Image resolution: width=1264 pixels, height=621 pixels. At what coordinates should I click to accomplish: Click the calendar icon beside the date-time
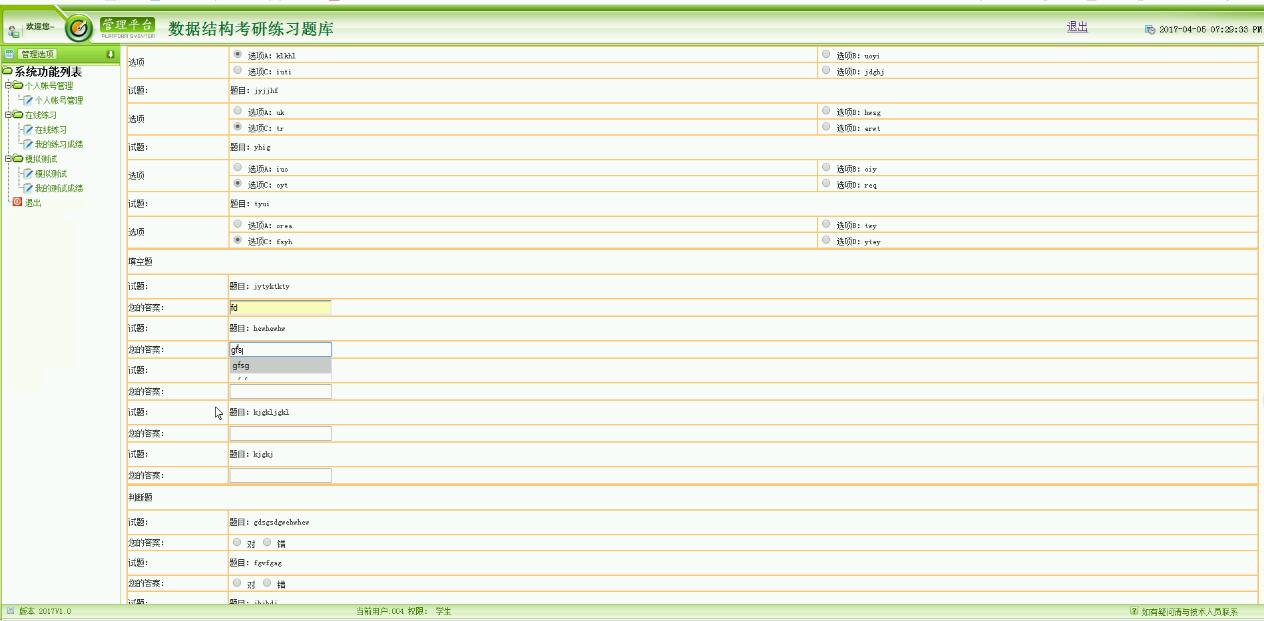[1150, 30]
